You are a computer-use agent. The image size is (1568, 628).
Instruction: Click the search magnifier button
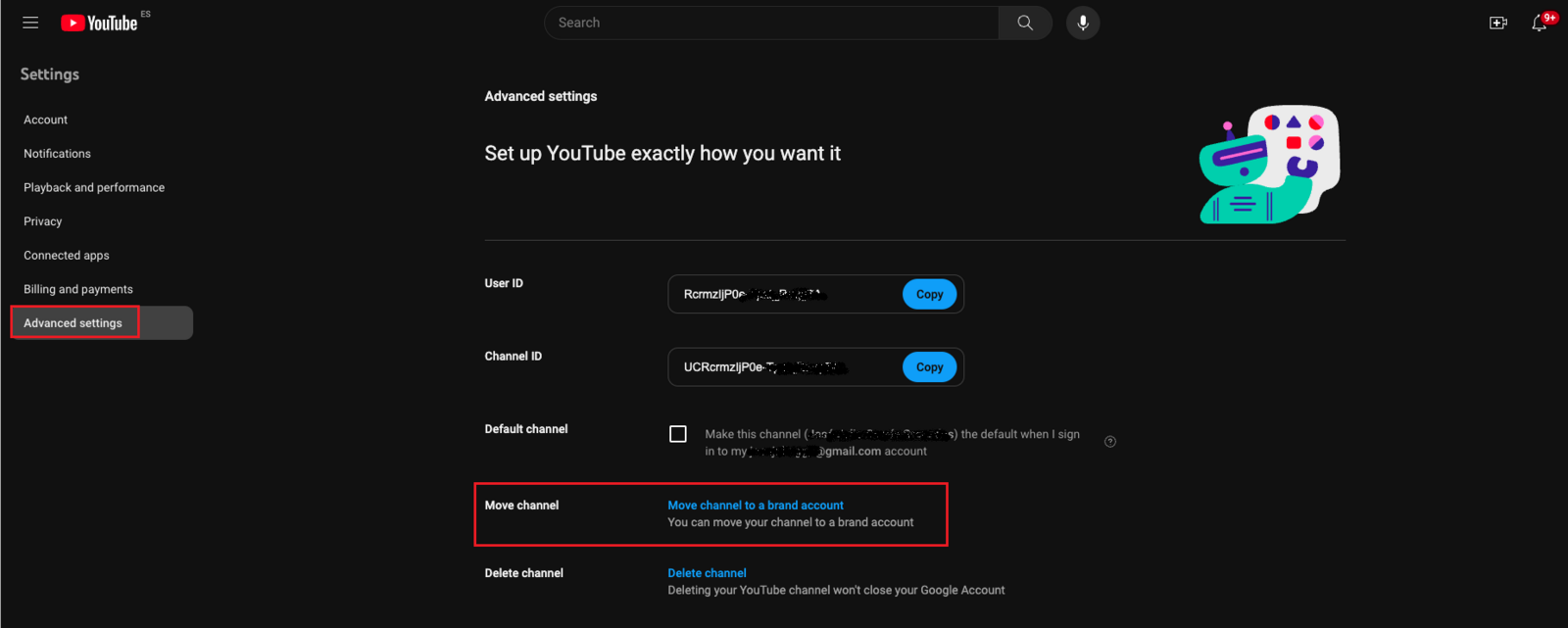coord(1025,23)
